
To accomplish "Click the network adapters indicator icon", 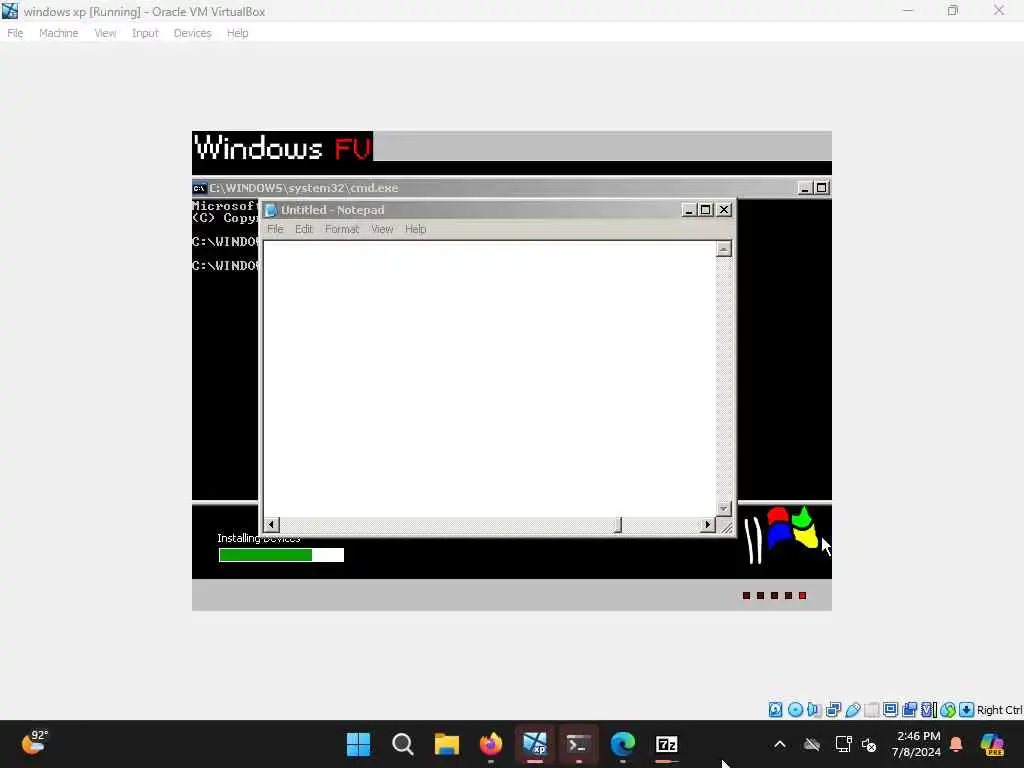I will click(833, 710).
